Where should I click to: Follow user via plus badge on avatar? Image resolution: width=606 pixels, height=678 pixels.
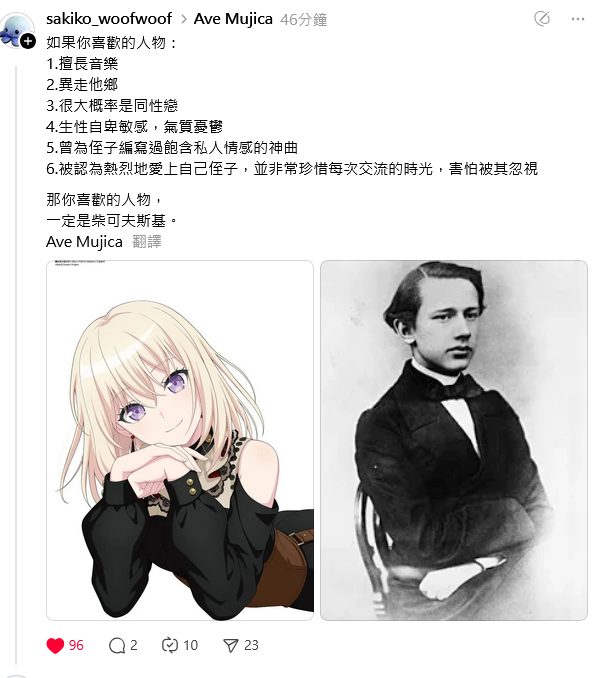pyautogui.click(x=28, y=42)
